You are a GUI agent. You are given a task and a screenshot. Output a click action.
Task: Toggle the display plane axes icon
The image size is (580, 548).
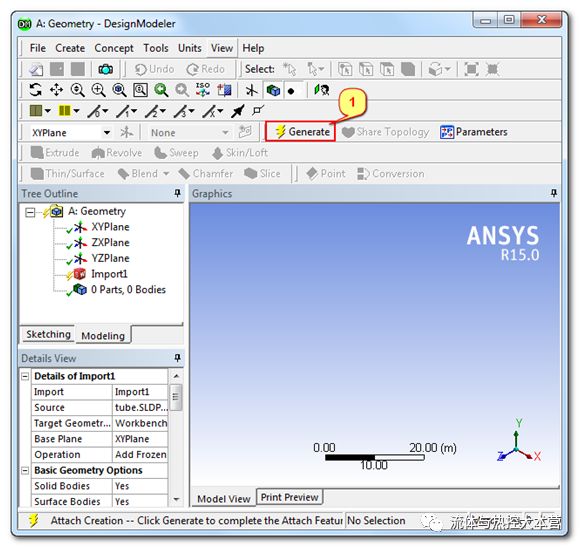tap(252, 90)
